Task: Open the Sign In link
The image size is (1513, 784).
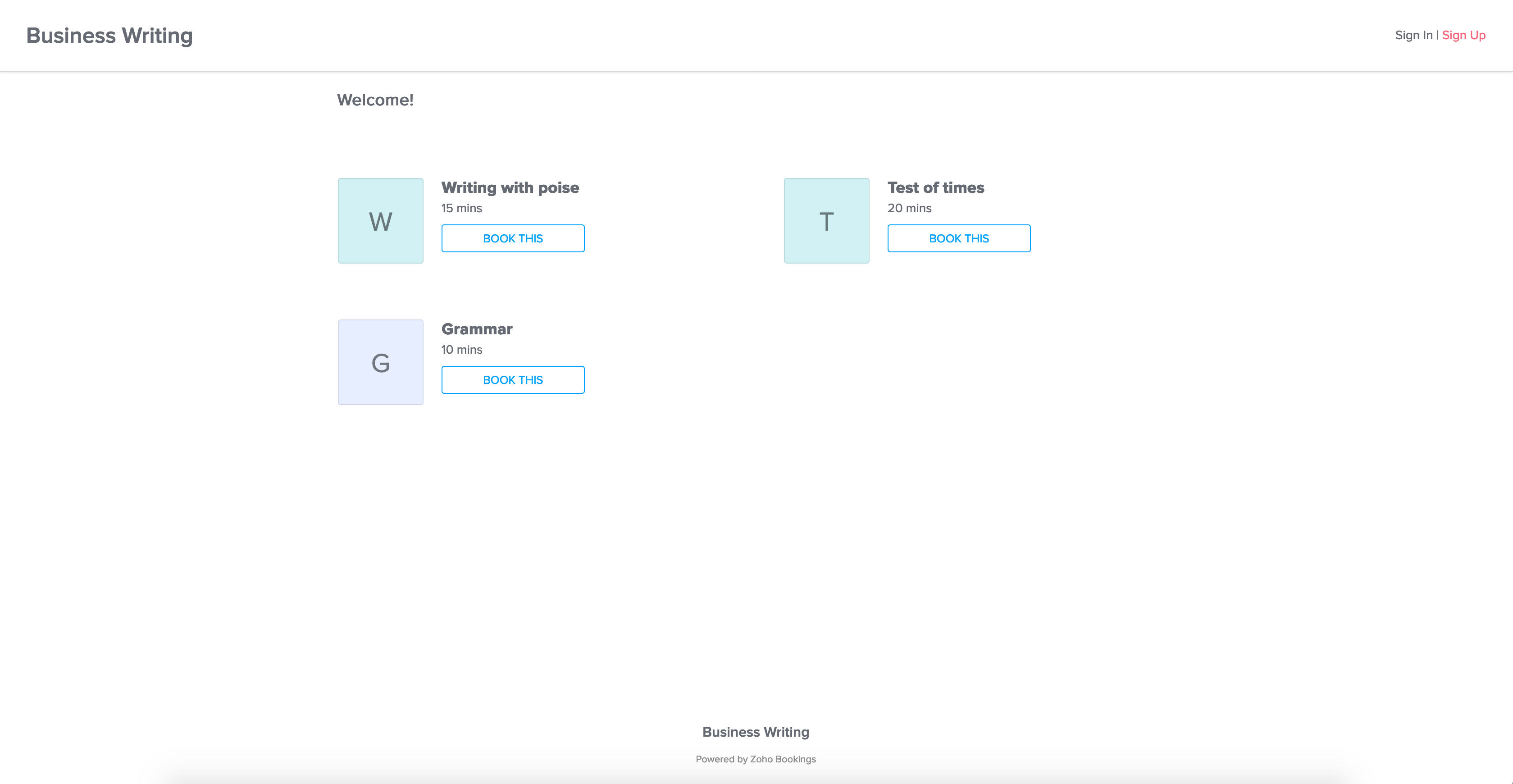Action: pos(1413,35)
